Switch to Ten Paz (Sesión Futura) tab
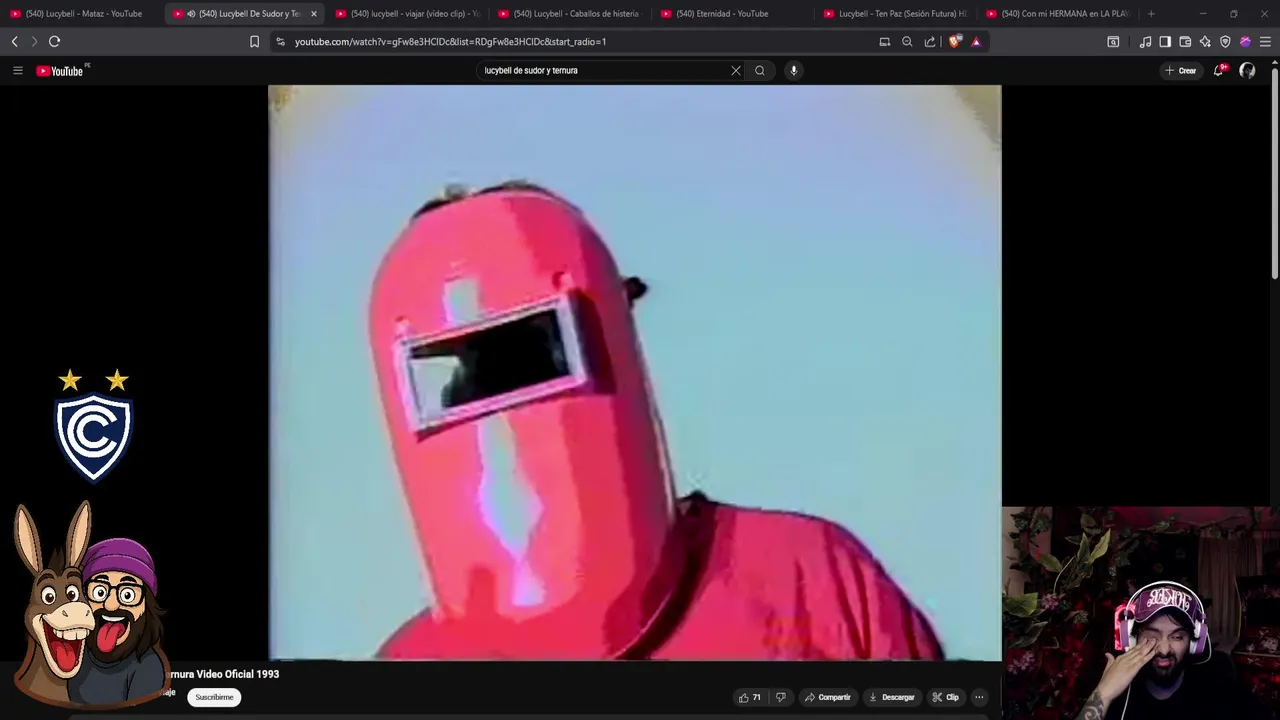Screen dimensions: 1280x720 pyautogui.click(x=896, y=14)
